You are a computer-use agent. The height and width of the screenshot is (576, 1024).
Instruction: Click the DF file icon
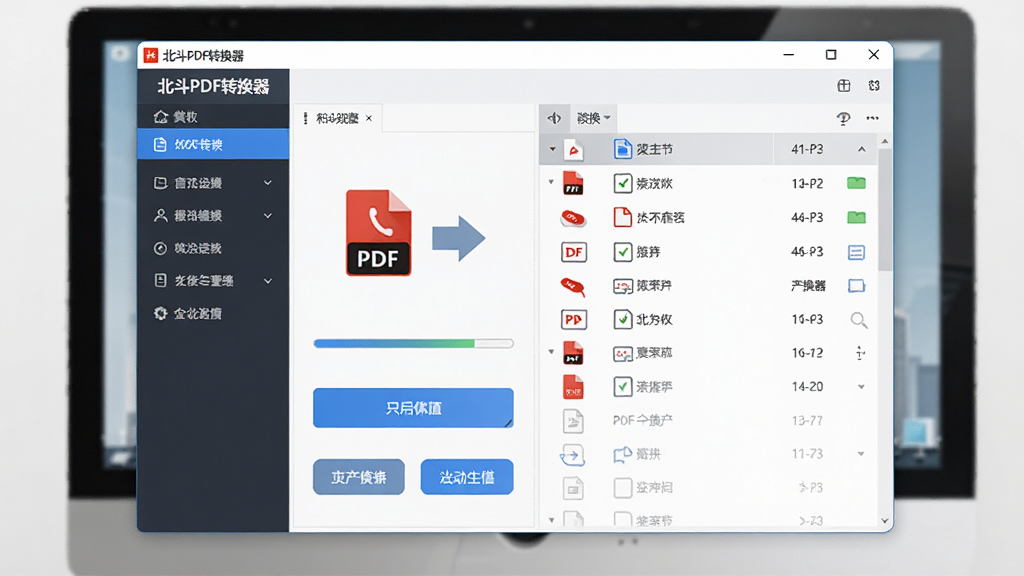(573, 252)
